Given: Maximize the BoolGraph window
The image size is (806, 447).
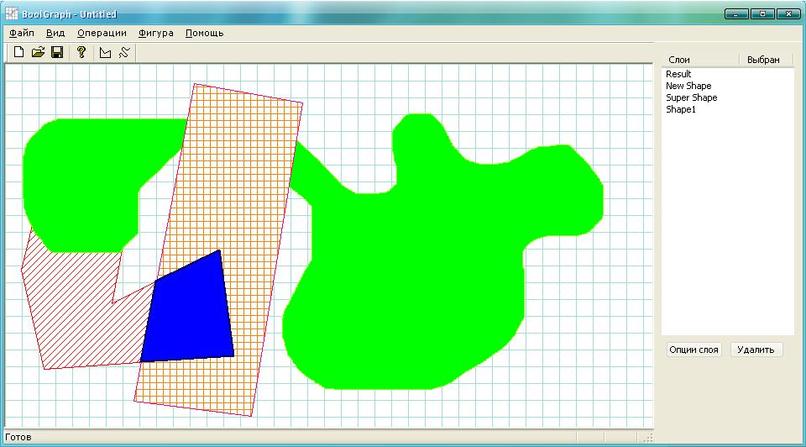Looking at the screenshot, I should coord(762,14).
